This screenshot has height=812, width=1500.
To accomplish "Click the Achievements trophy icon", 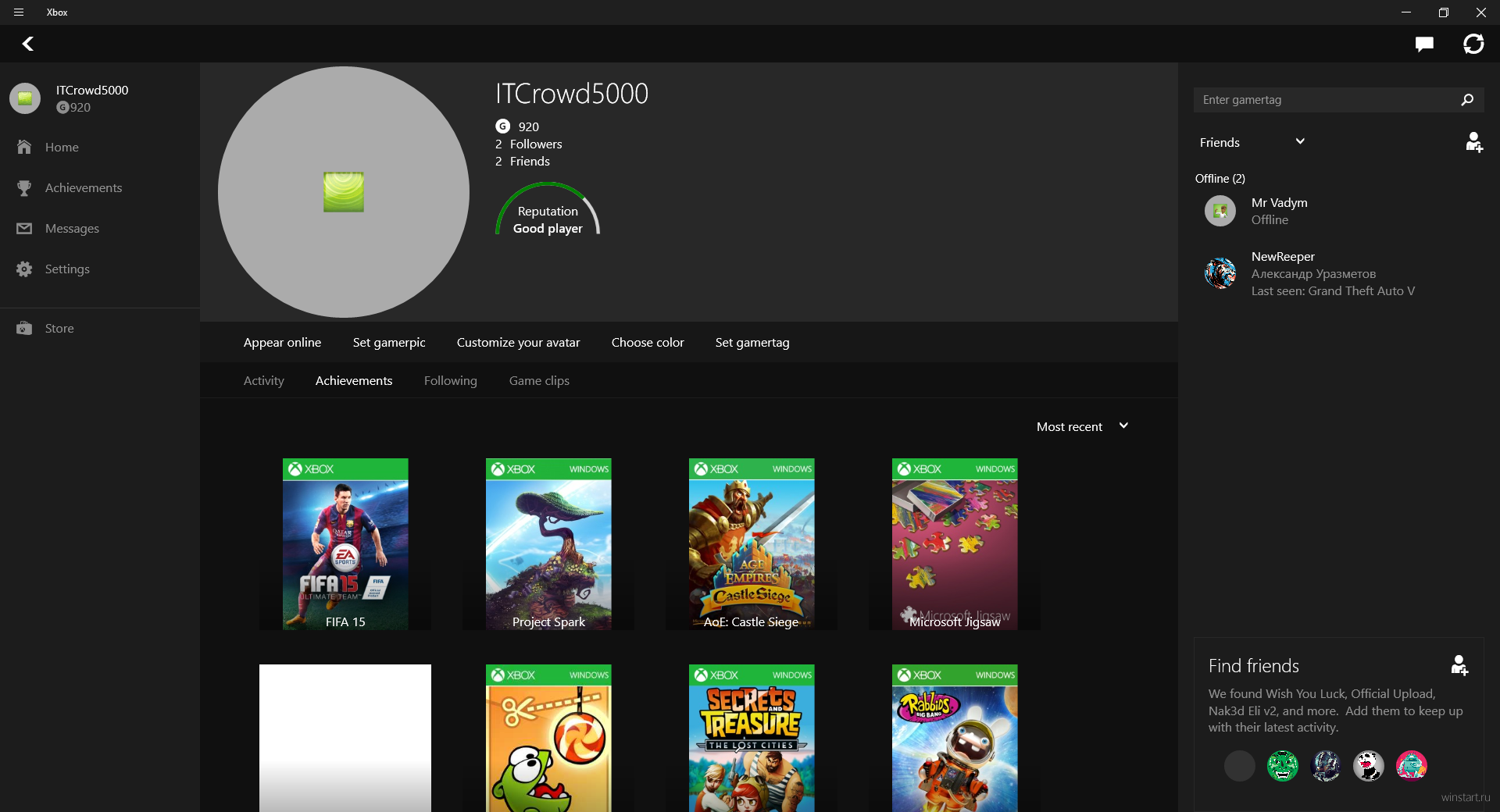I will (x=24, y=187).
